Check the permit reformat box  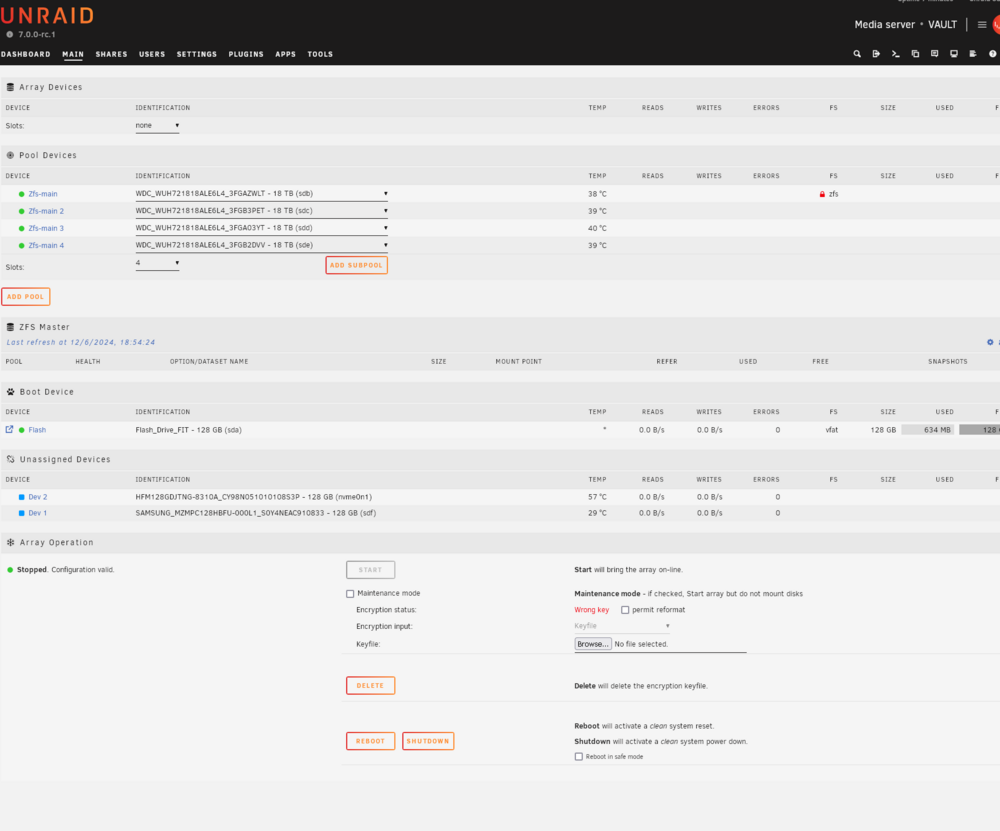coord(625,610)
